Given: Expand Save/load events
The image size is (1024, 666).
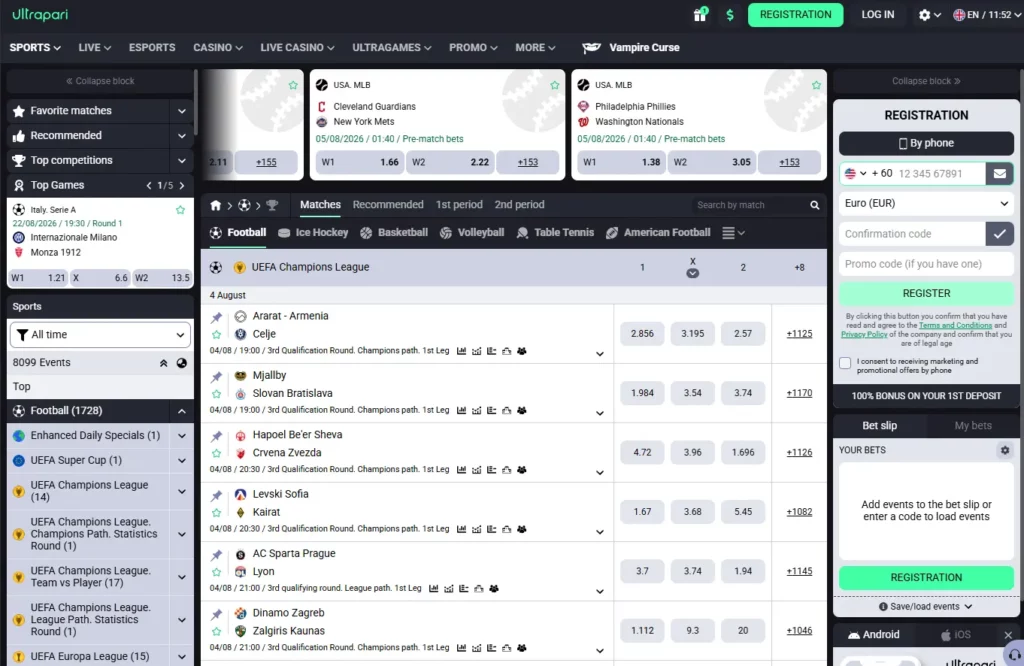Looking at the screenshot, I should [x=926, y=607].
